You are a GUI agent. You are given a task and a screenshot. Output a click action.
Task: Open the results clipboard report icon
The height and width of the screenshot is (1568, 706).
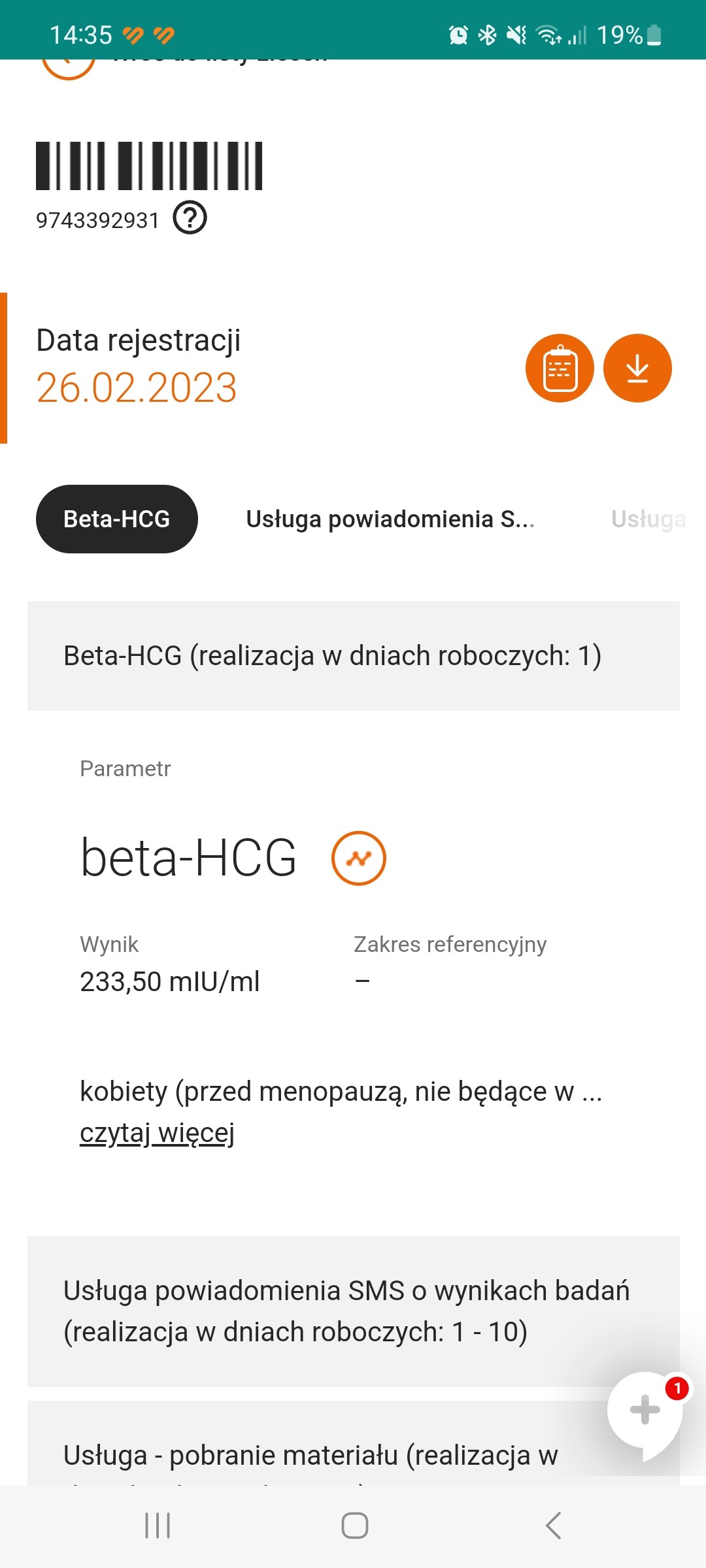560,368
